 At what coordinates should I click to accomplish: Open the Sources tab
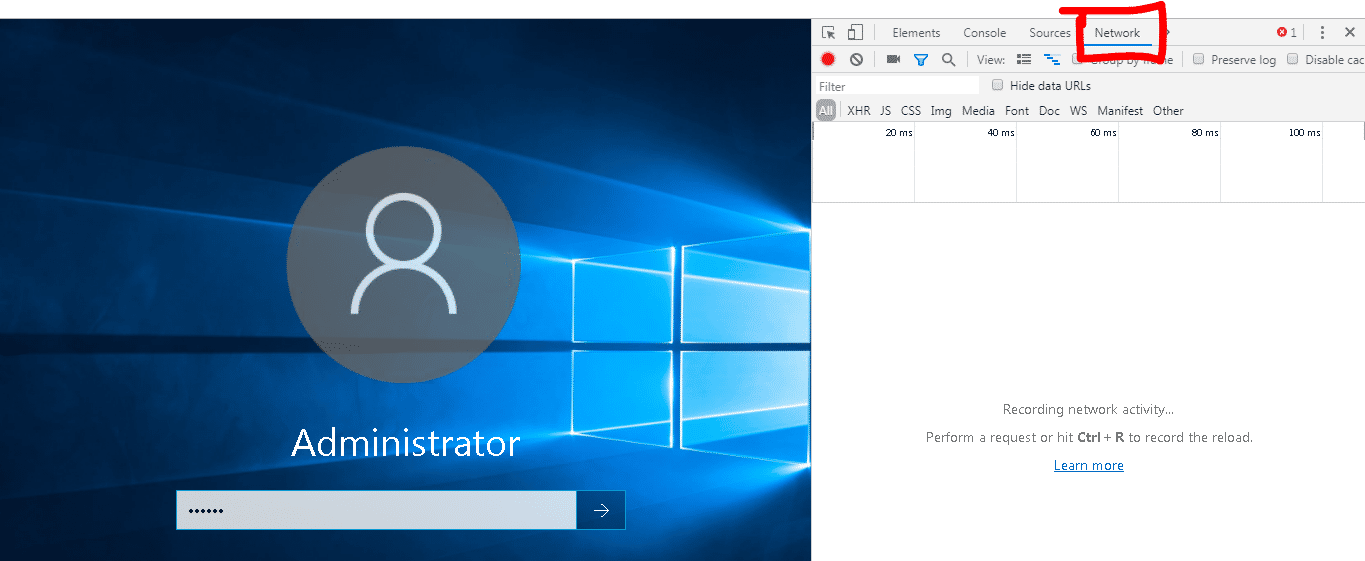(x=1049, y=33)
